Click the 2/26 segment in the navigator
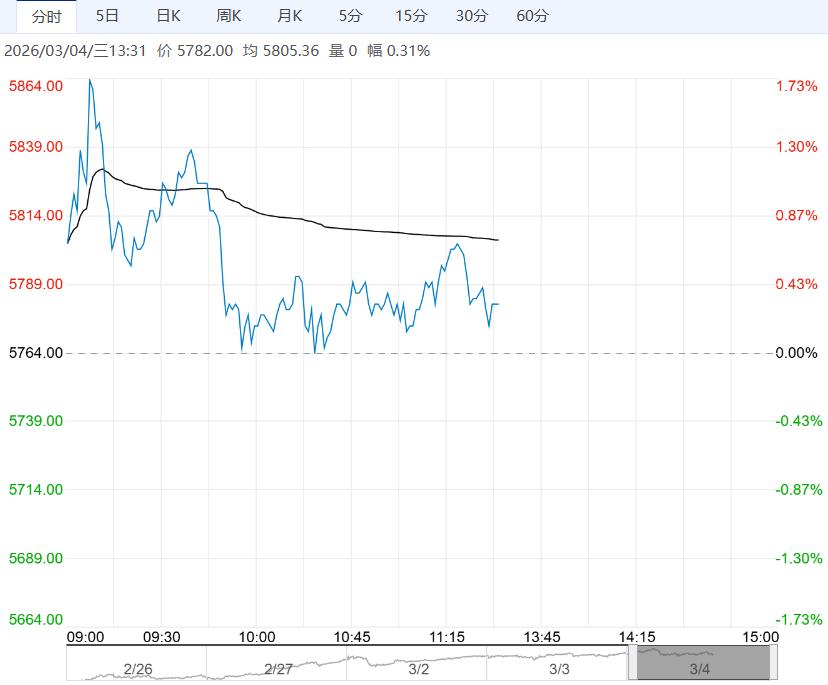 (137, 667)
